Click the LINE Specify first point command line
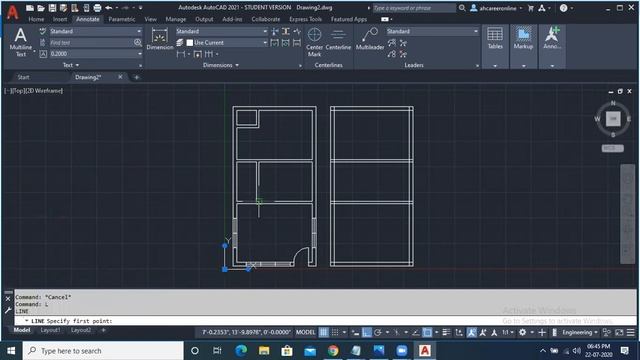Screen dimensions: 640x360 point(325,321)
